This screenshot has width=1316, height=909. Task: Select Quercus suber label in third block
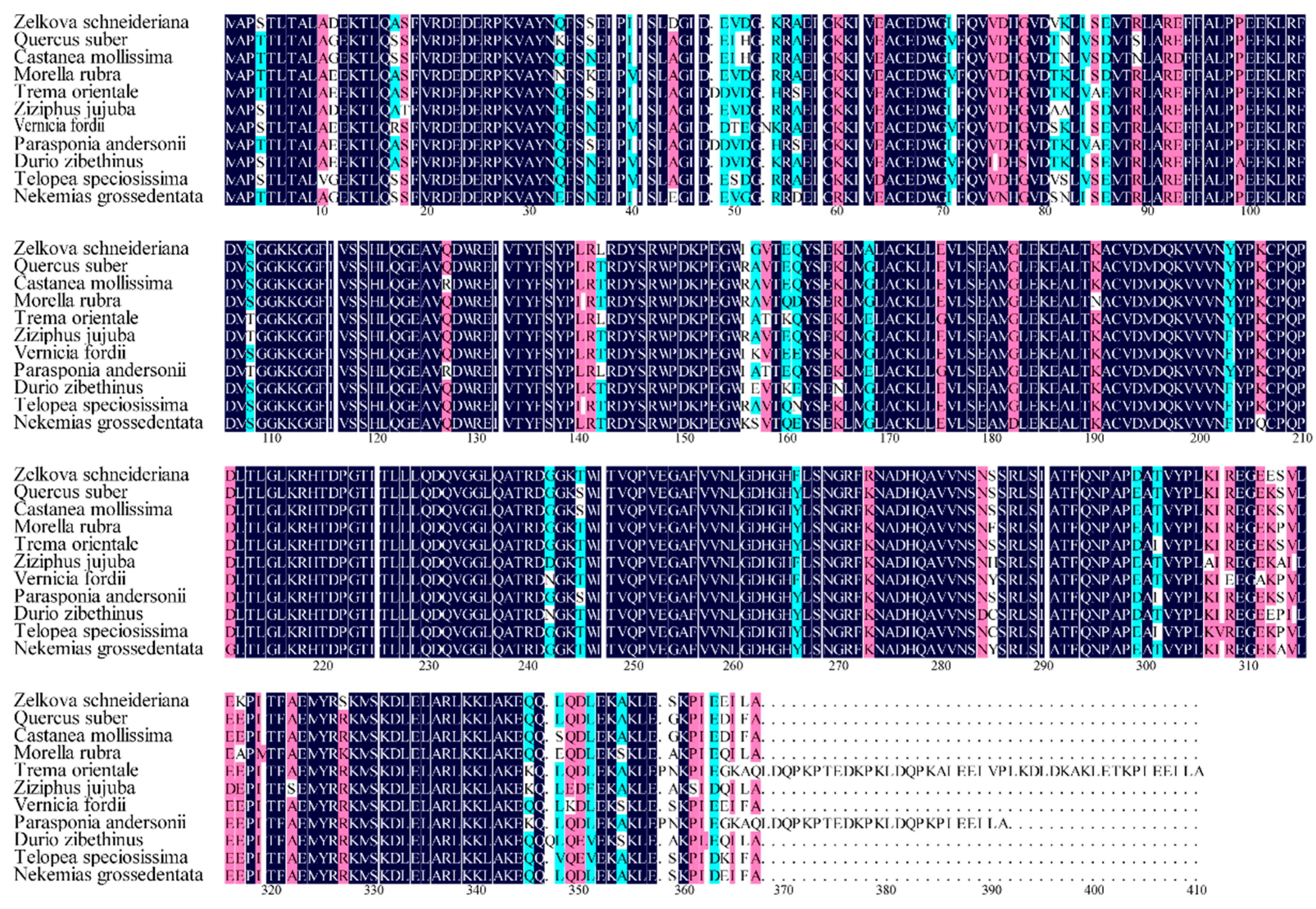70,491
